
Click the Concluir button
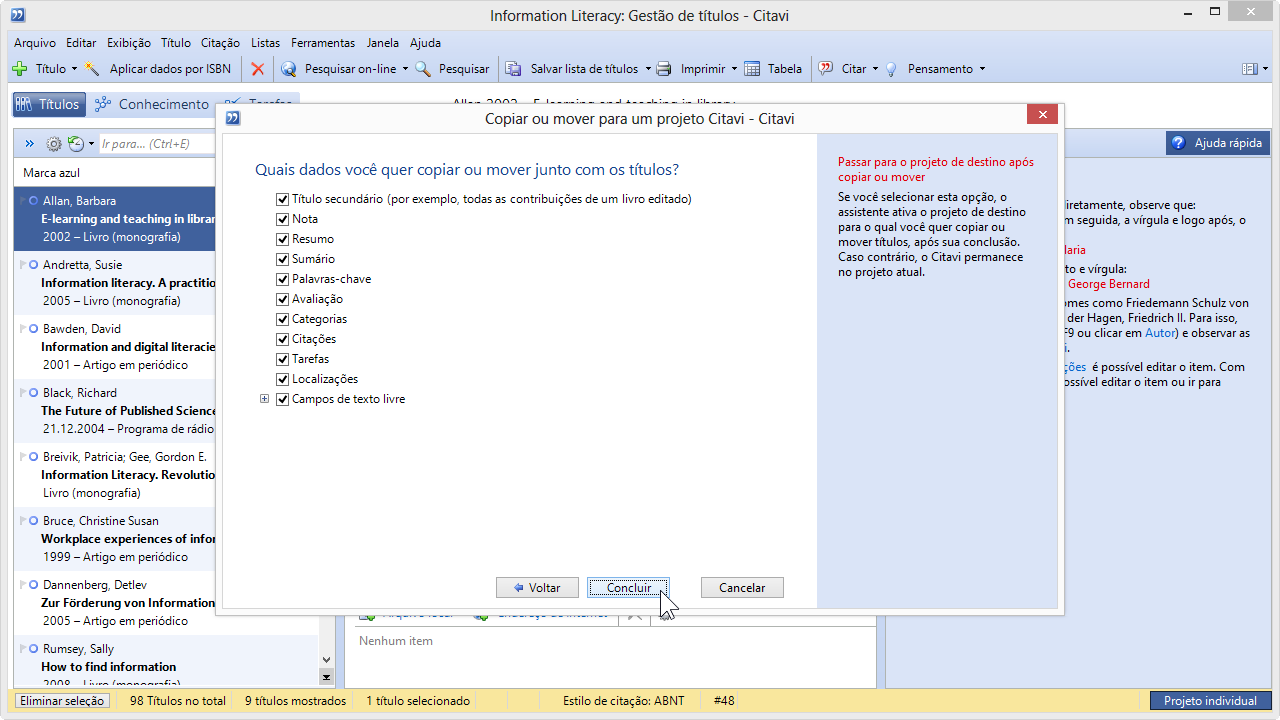[x=628, y=588]
